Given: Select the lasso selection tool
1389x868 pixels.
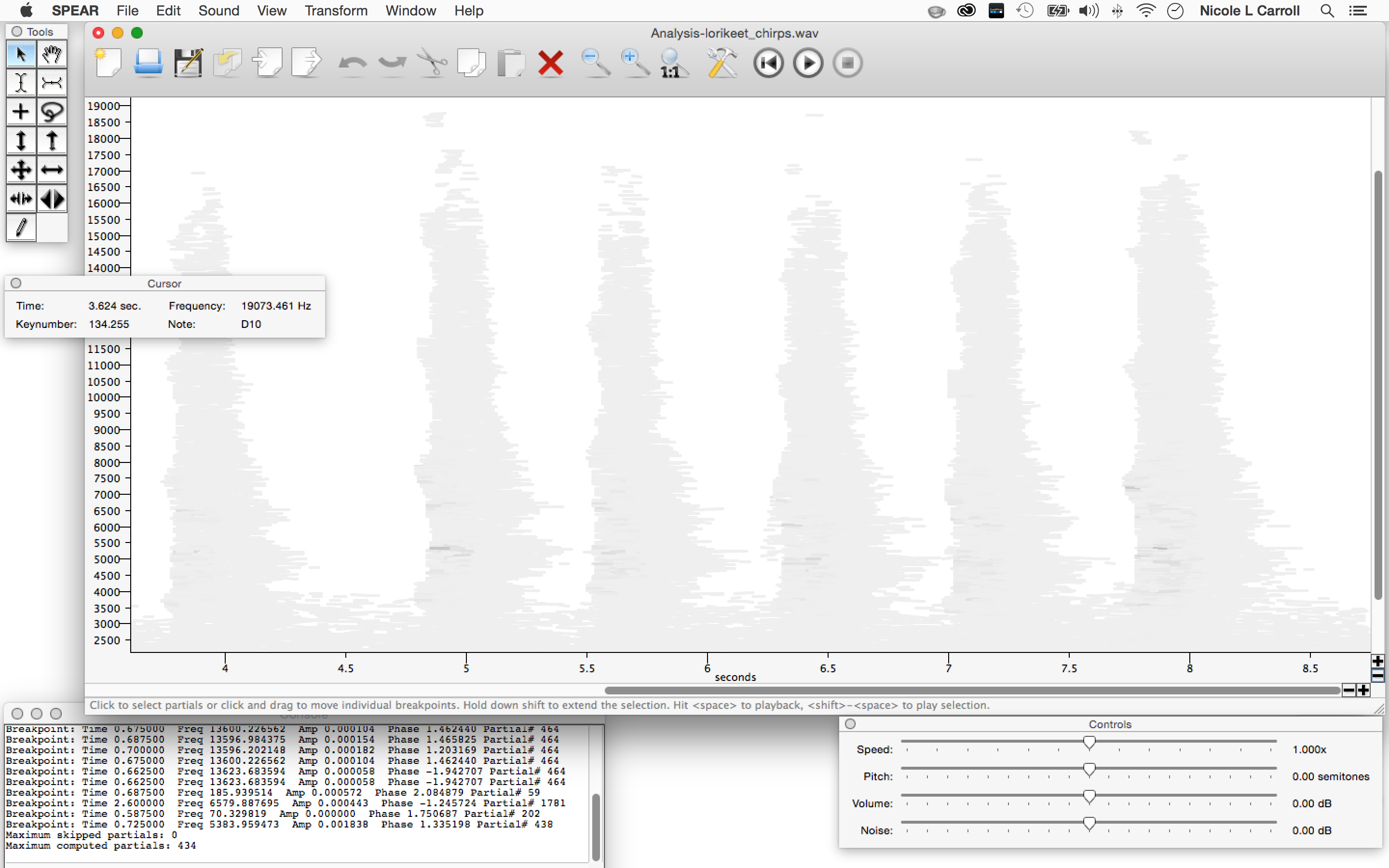Looking at the screenshot, I should [x=52, y=111].
